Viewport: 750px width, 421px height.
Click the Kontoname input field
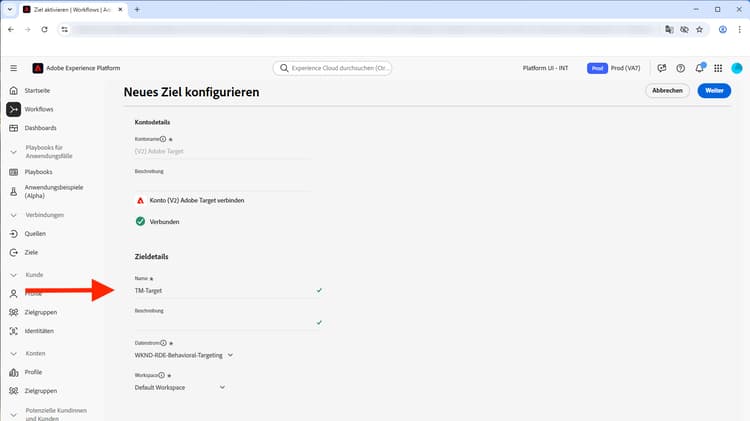point(223,151)
